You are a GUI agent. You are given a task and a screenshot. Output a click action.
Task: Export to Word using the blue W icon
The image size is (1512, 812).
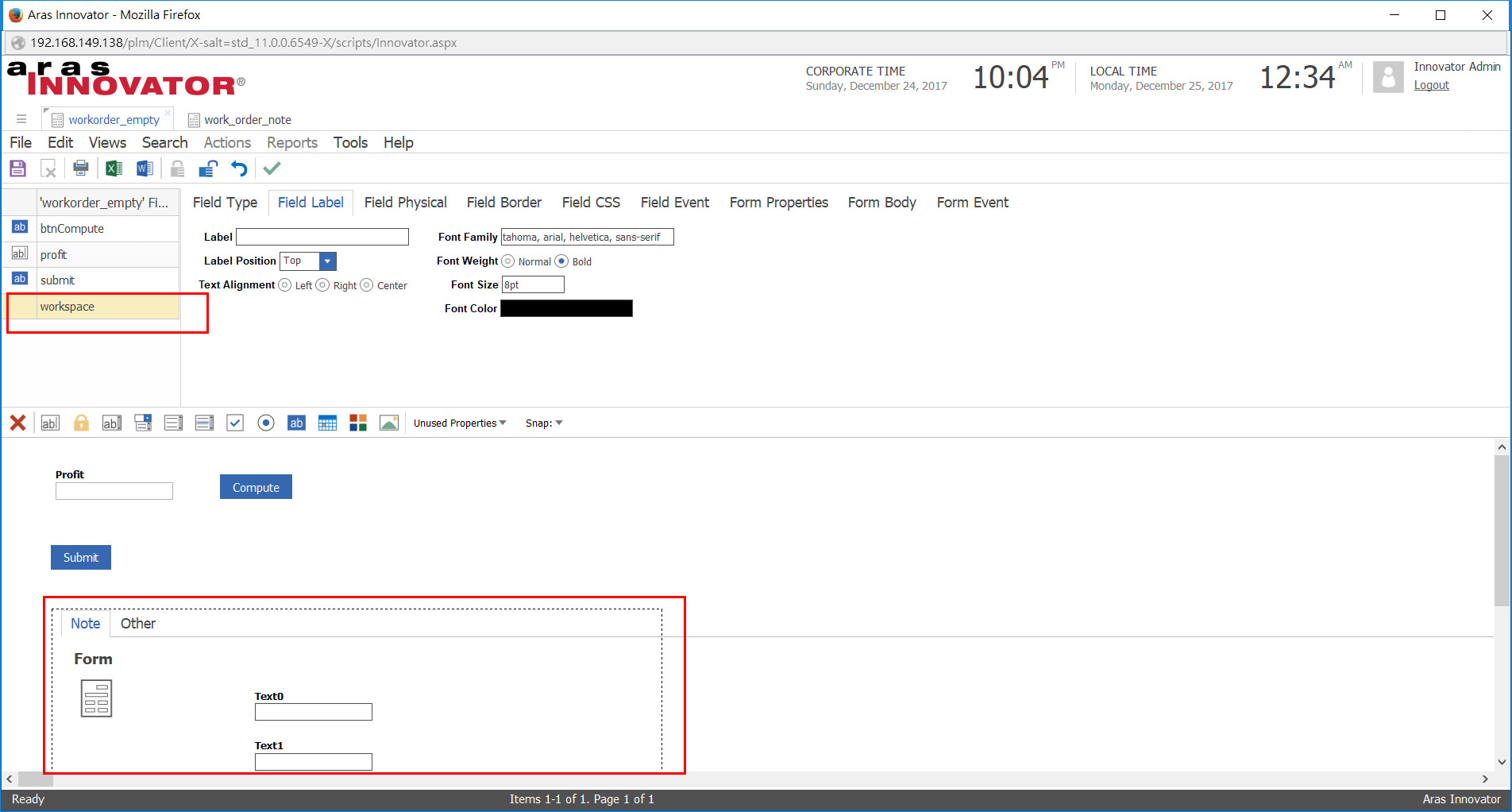pyautogui.click(x=145, y=168)
